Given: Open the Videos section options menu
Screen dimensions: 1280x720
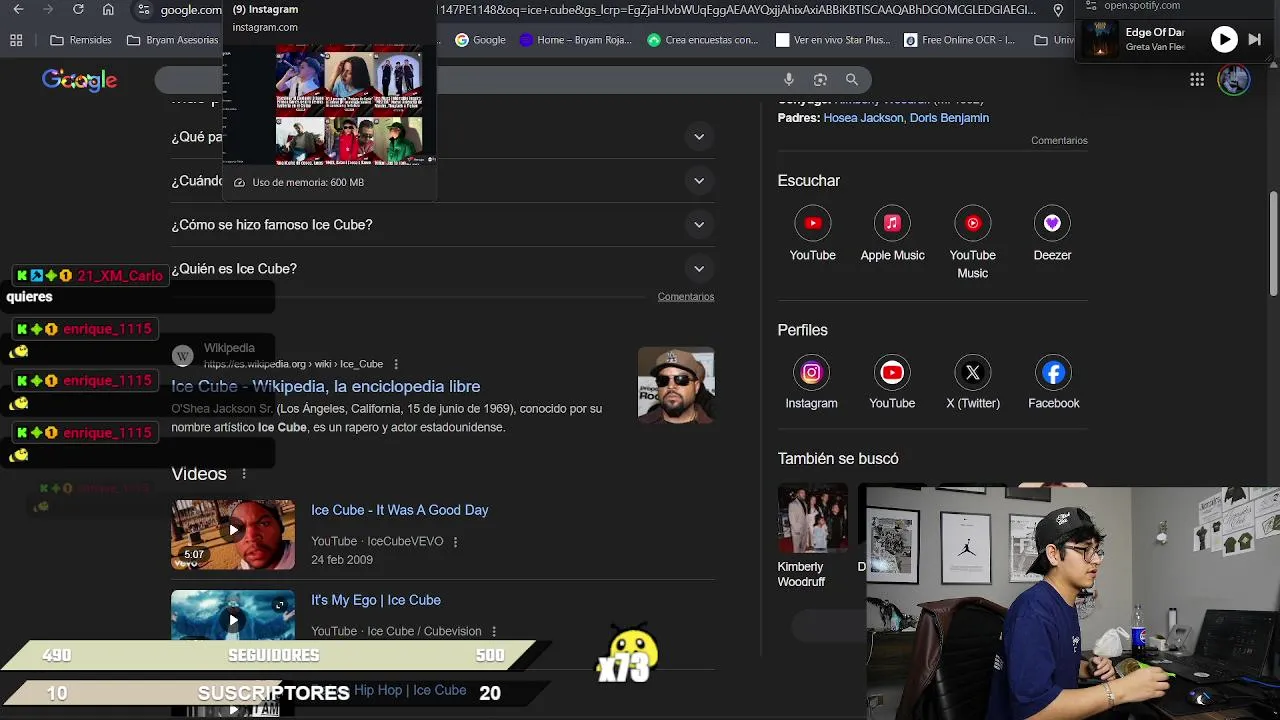Looking at the screenshot, I should [243, 474].
